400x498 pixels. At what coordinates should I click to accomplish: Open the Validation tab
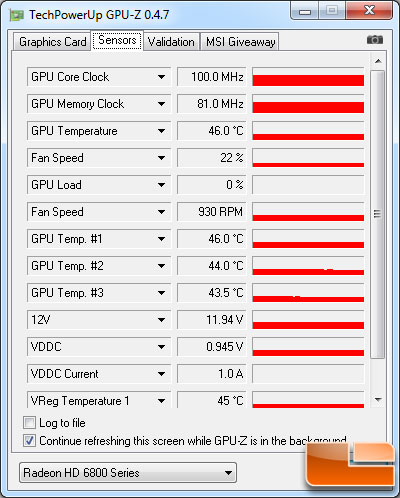pos(171,42)
